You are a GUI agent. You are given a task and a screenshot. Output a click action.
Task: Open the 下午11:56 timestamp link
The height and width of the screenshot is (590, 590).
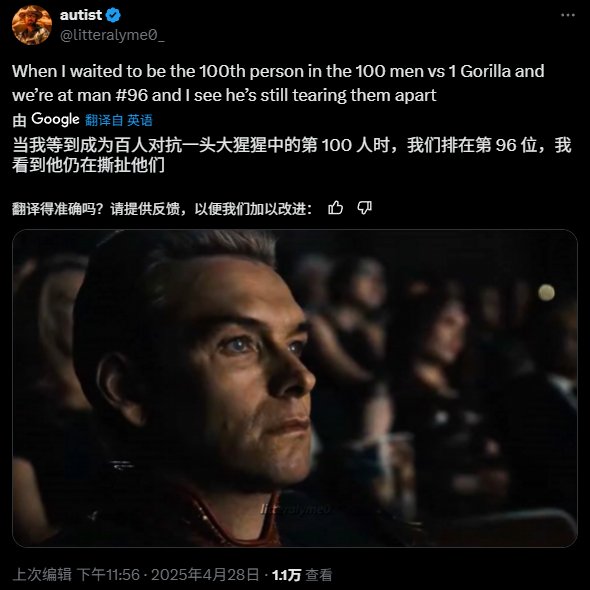(108, 575)
